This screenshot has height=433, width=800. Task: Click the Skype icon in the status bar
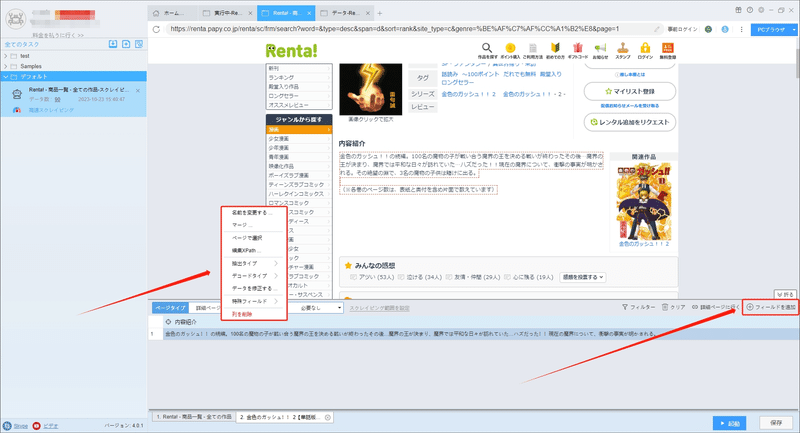click(x=7, y=426)
